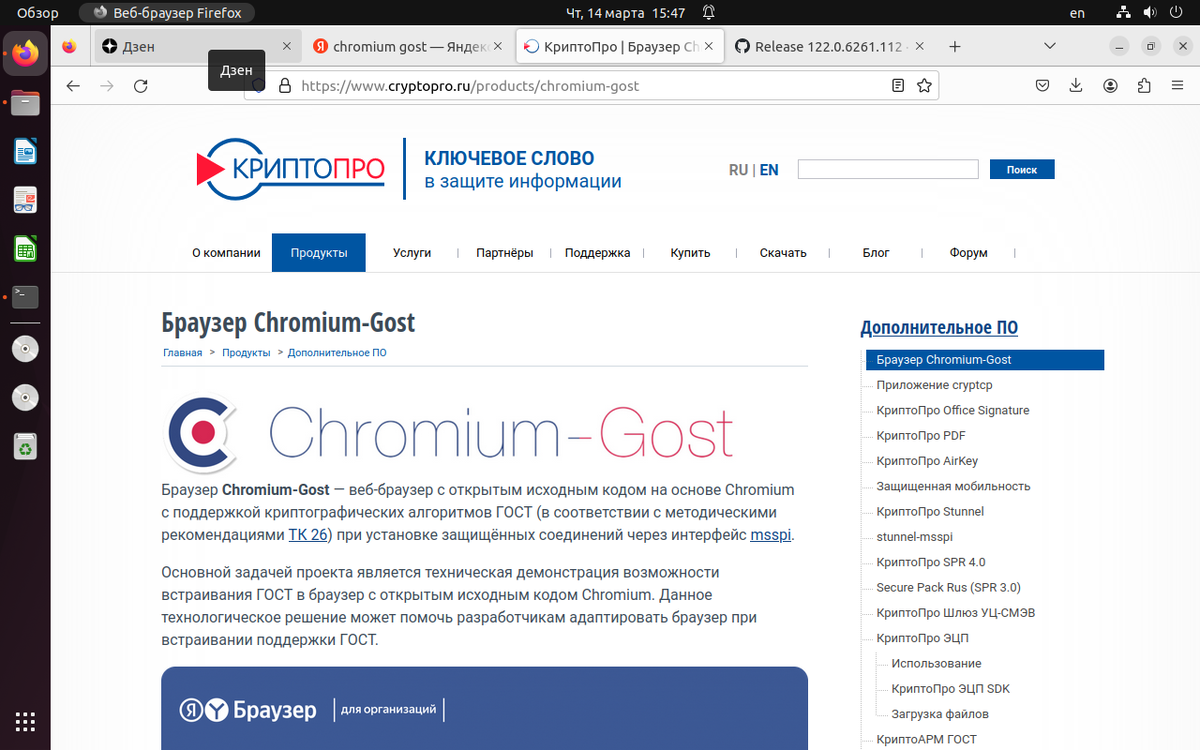The image size is (1200, 750).
Task: Open the Firefox account icon
Action: click(1110, 86)
